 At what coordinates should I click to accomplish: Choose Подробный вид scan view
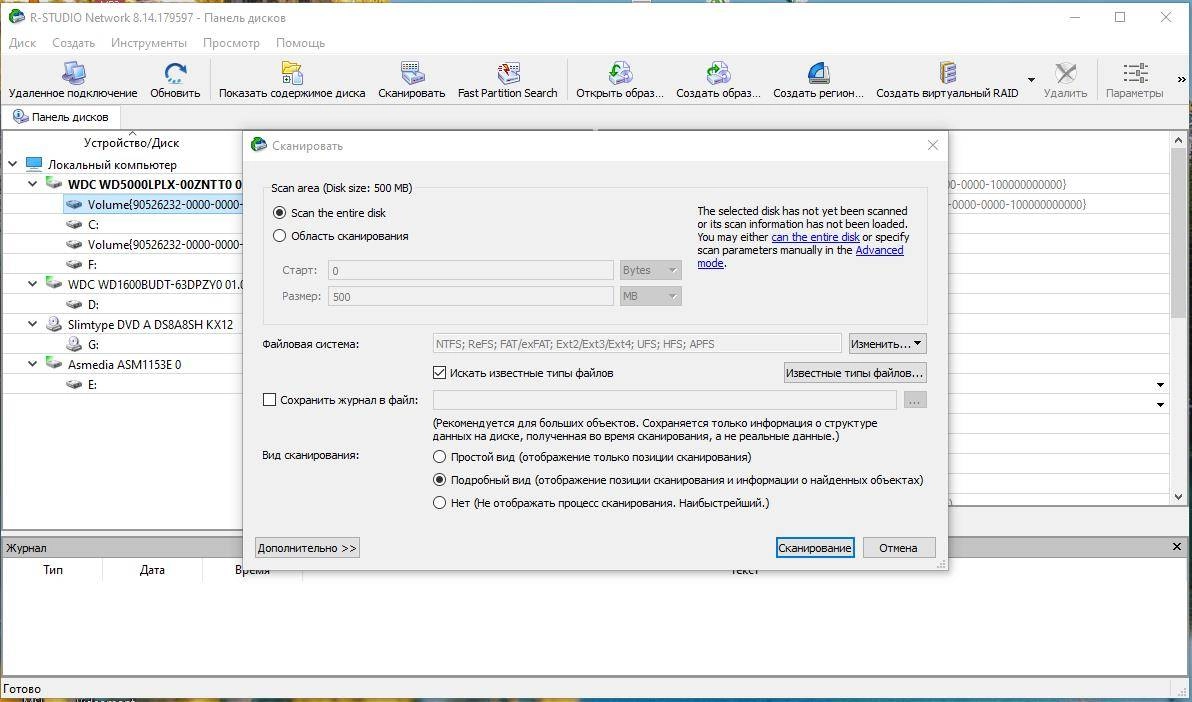pyautogui.click(x=439, y=480)
